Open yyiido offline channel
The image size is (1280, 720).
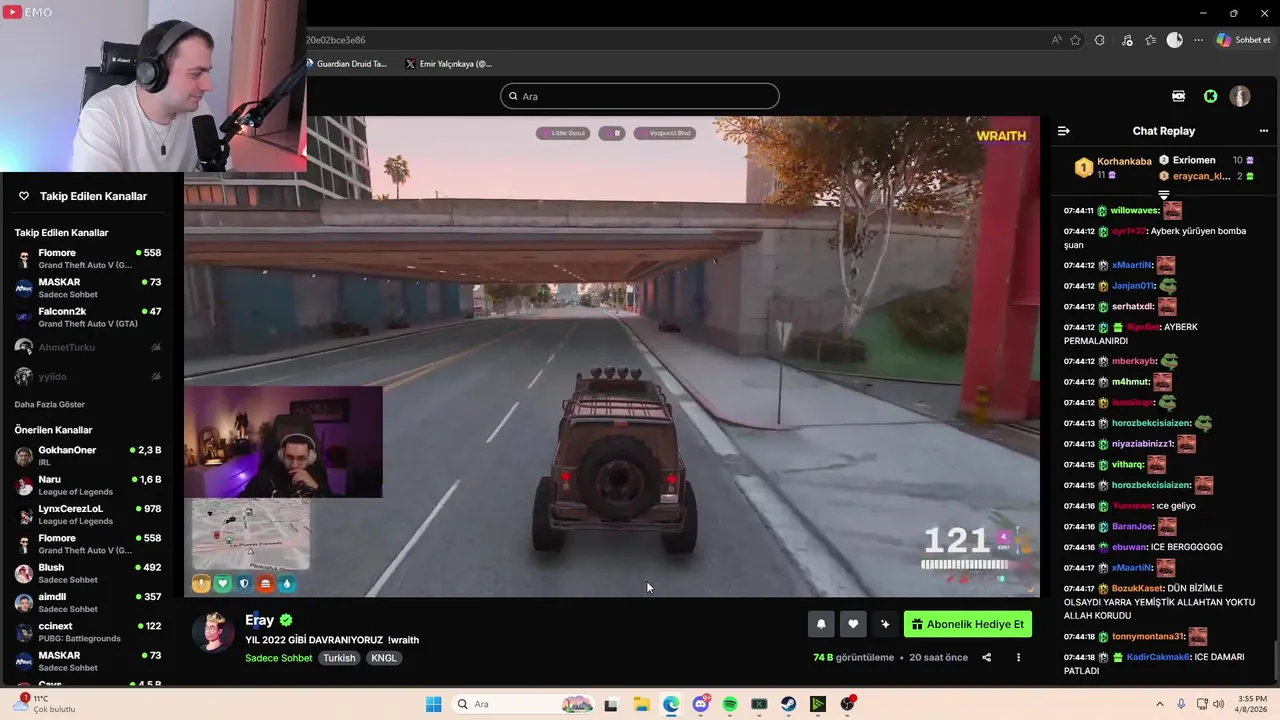pos(88,376)
